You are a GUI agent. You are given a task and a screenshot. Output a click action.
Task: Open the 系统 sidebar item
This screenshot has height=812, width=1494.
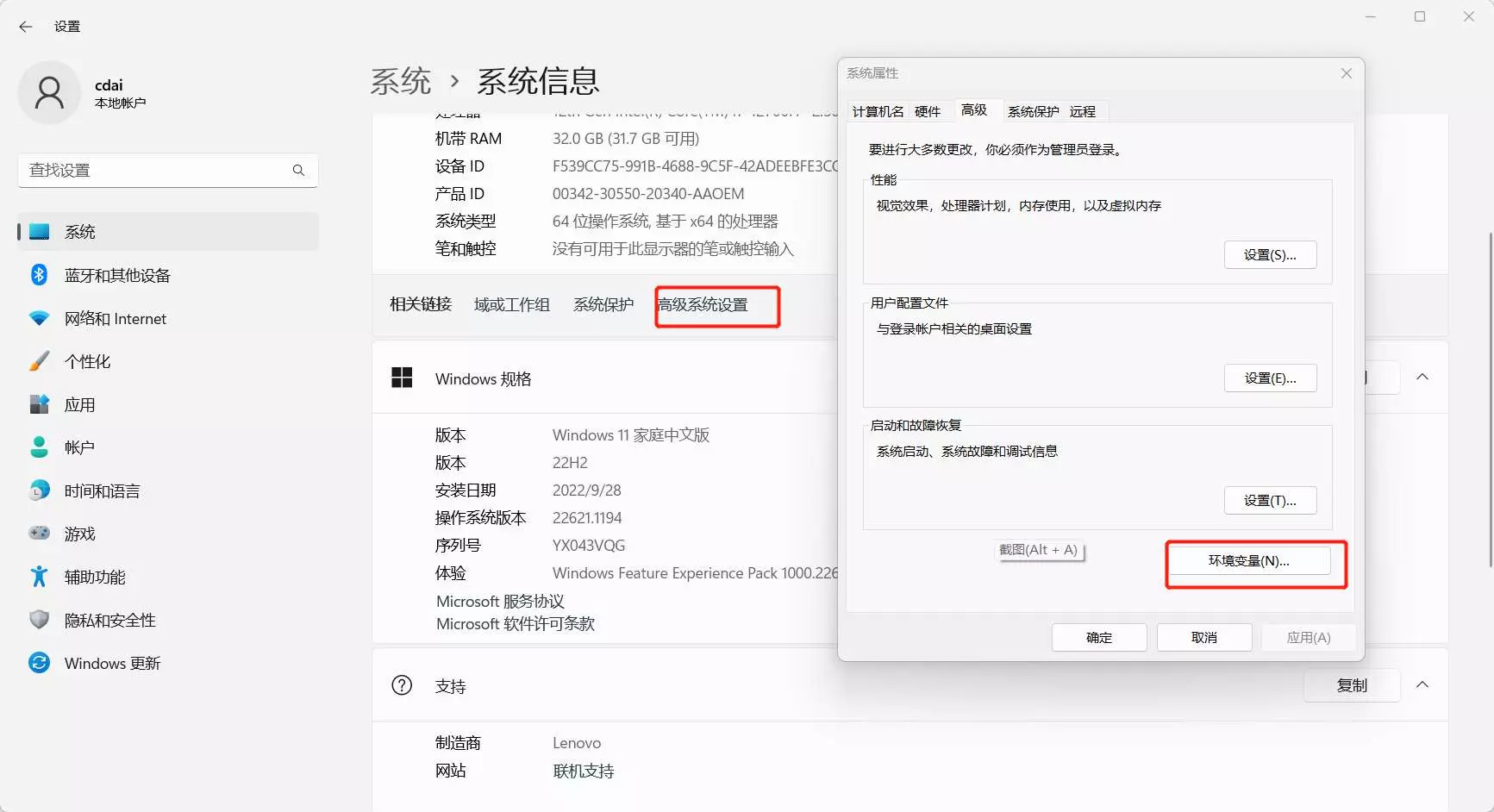pos(168,232)
